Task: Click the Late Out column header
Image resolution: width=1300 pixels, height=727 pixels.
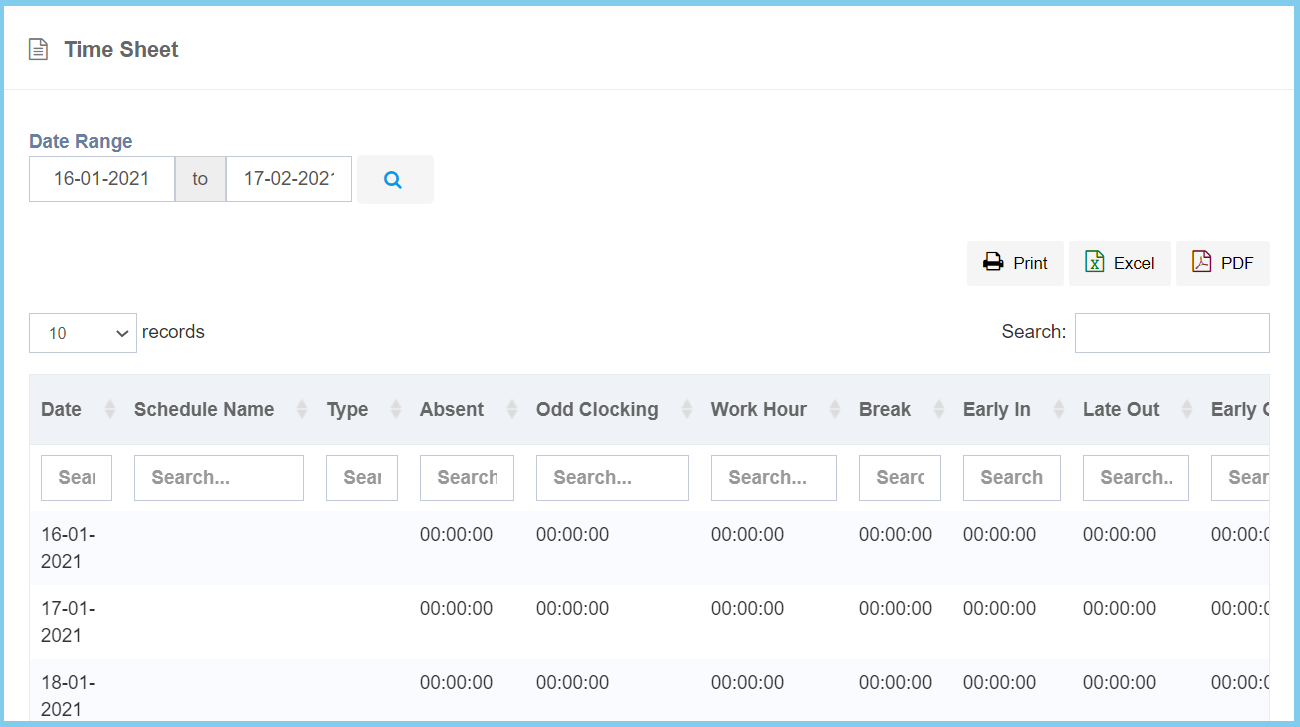Action: (1121, 410)
